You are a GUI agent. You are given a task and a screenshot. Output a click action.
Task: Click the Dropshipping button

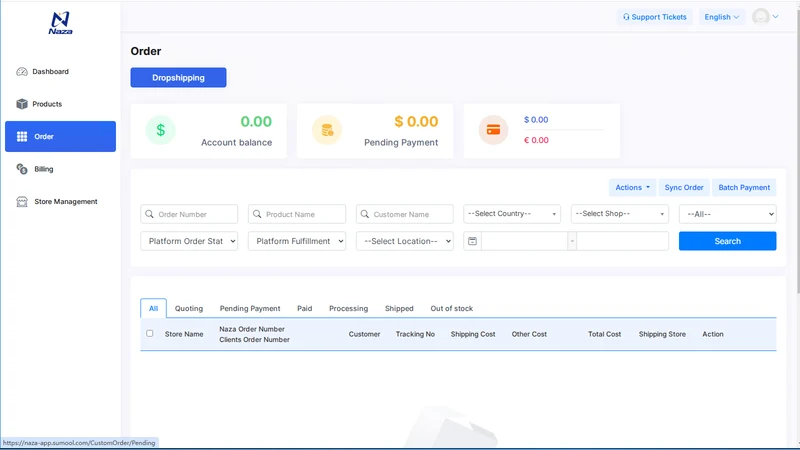[x=178, y=78]
